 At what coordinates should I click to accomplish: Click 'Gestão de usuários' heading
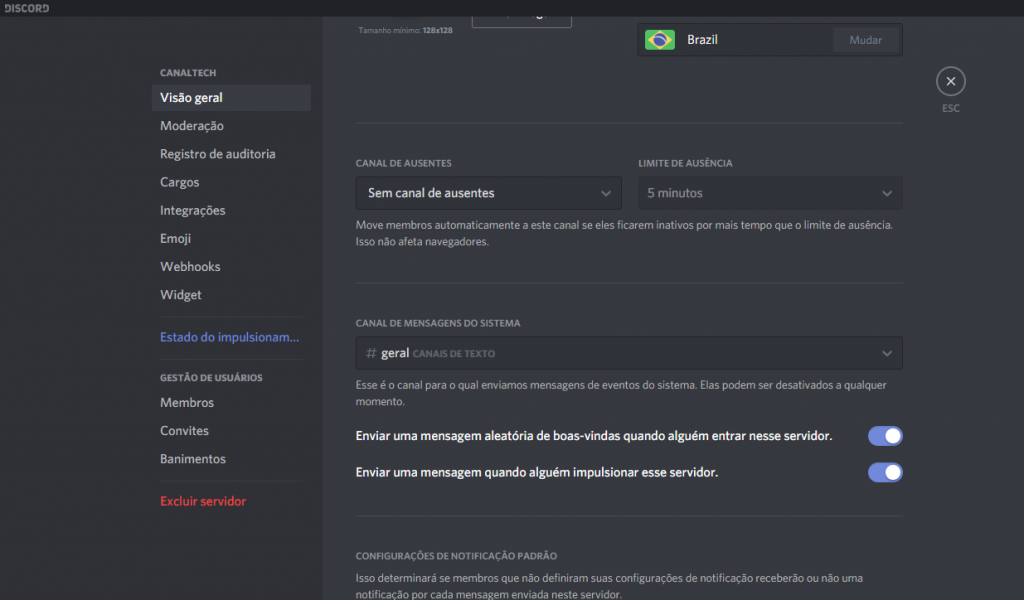click(x=211, y=377)
